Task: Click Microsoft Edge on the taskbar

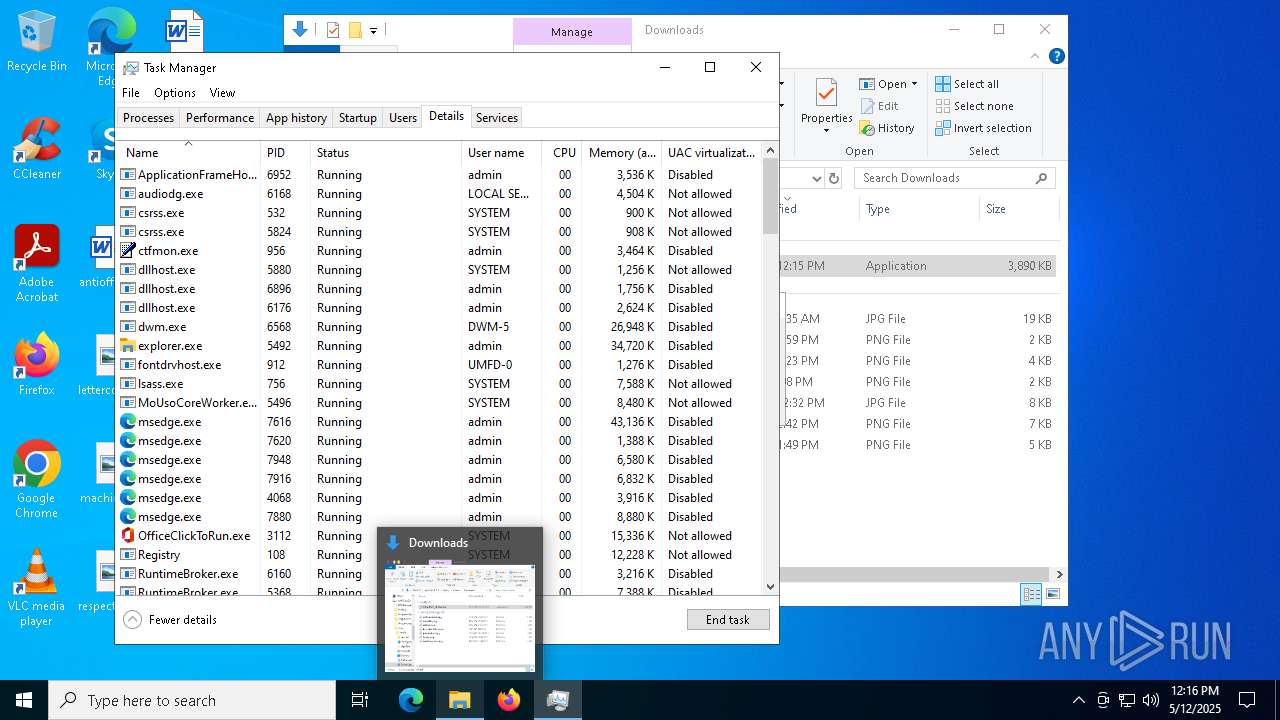Action: tap(411, 700)
